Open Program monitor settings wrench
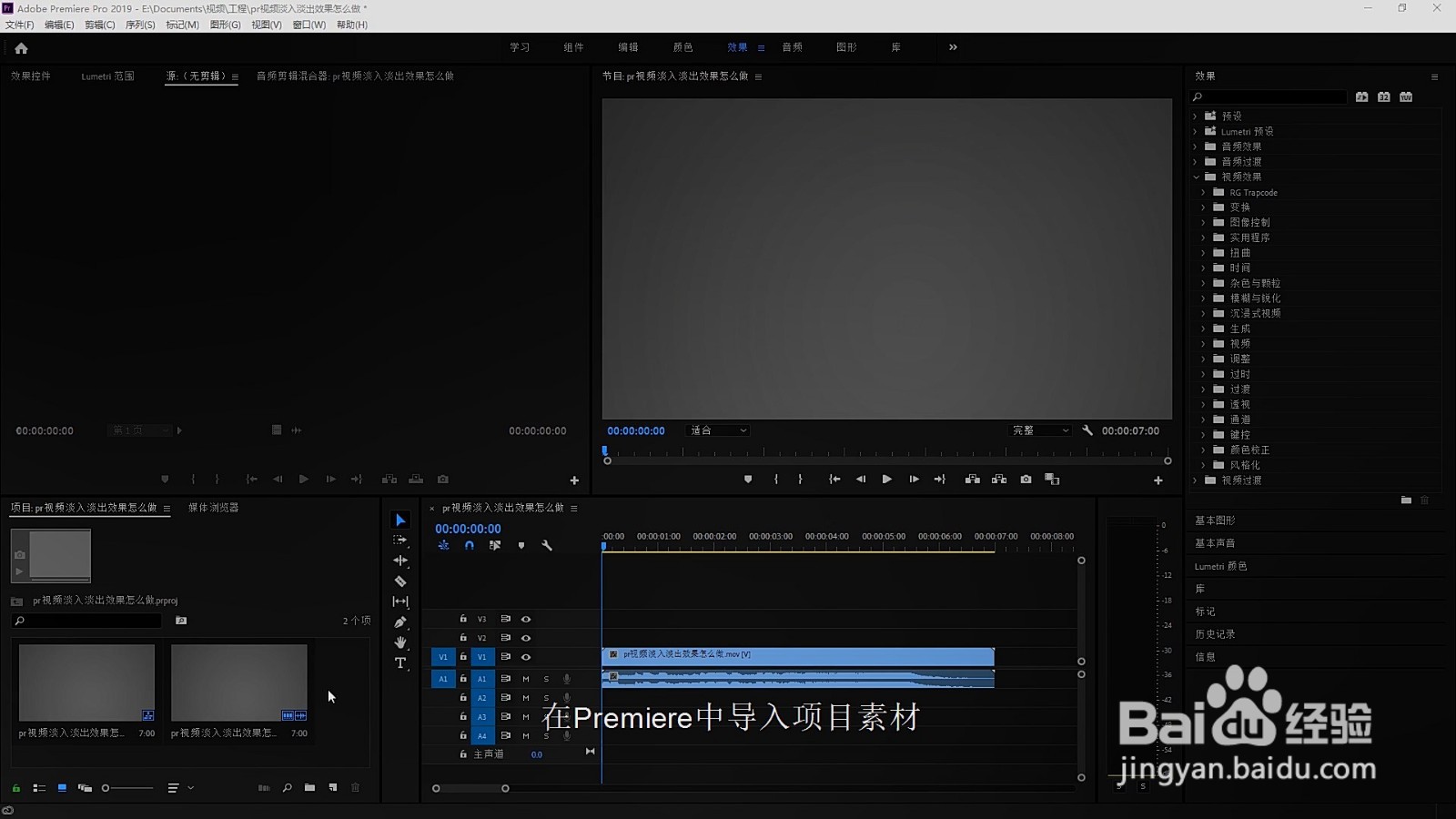 point(1087,430)
